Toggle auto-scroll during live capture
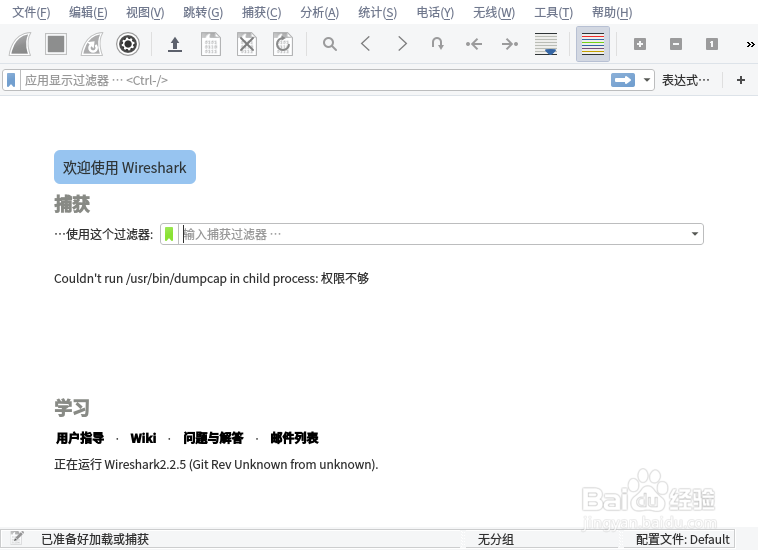 tap(546, 44)
